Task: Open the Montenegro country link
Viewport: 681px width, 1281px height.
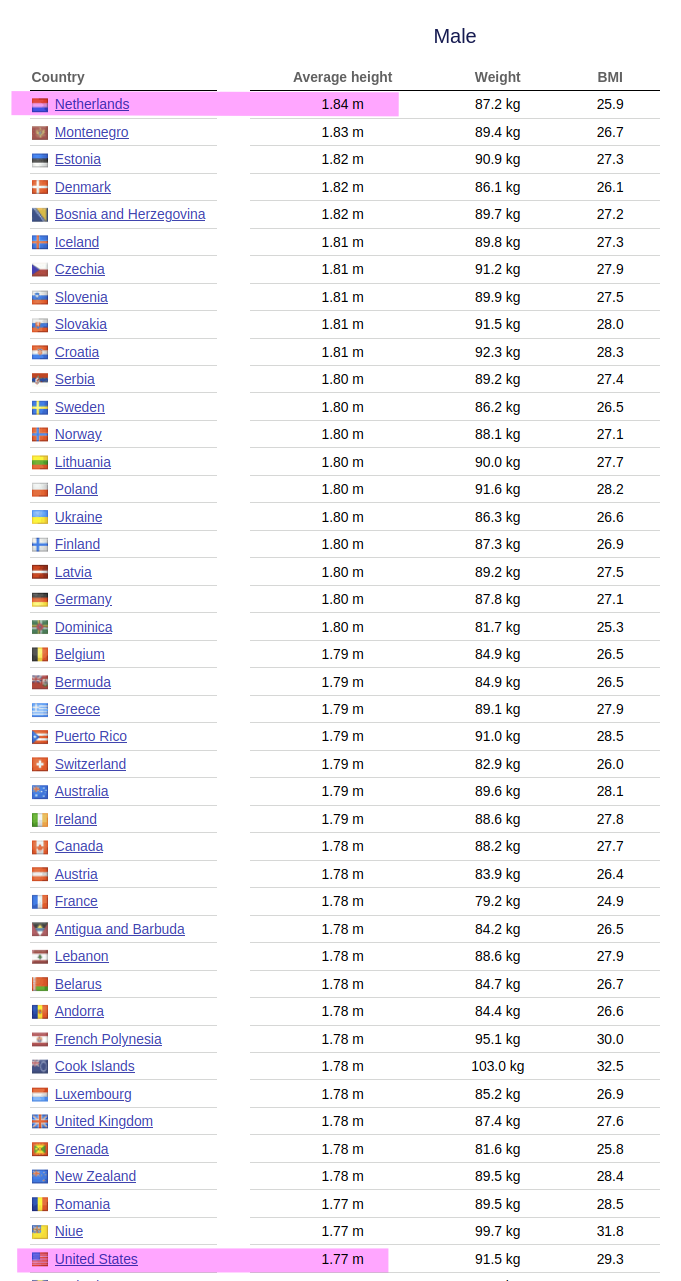Action: click(x=92, y=132)
